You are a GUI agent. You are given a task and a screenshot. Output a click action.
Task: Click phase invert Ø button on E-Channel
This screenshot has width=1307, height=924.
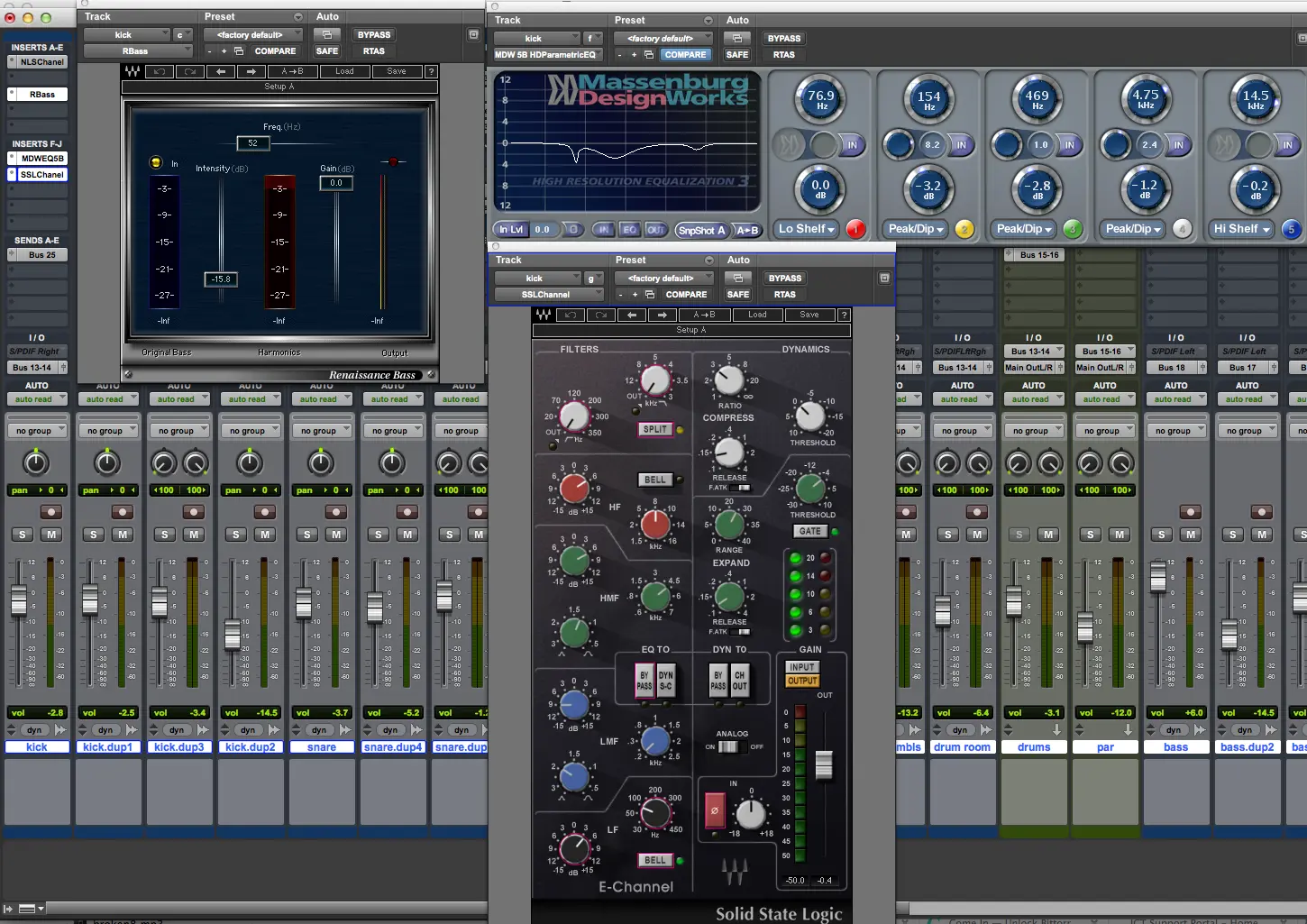(x=715, y=810)
